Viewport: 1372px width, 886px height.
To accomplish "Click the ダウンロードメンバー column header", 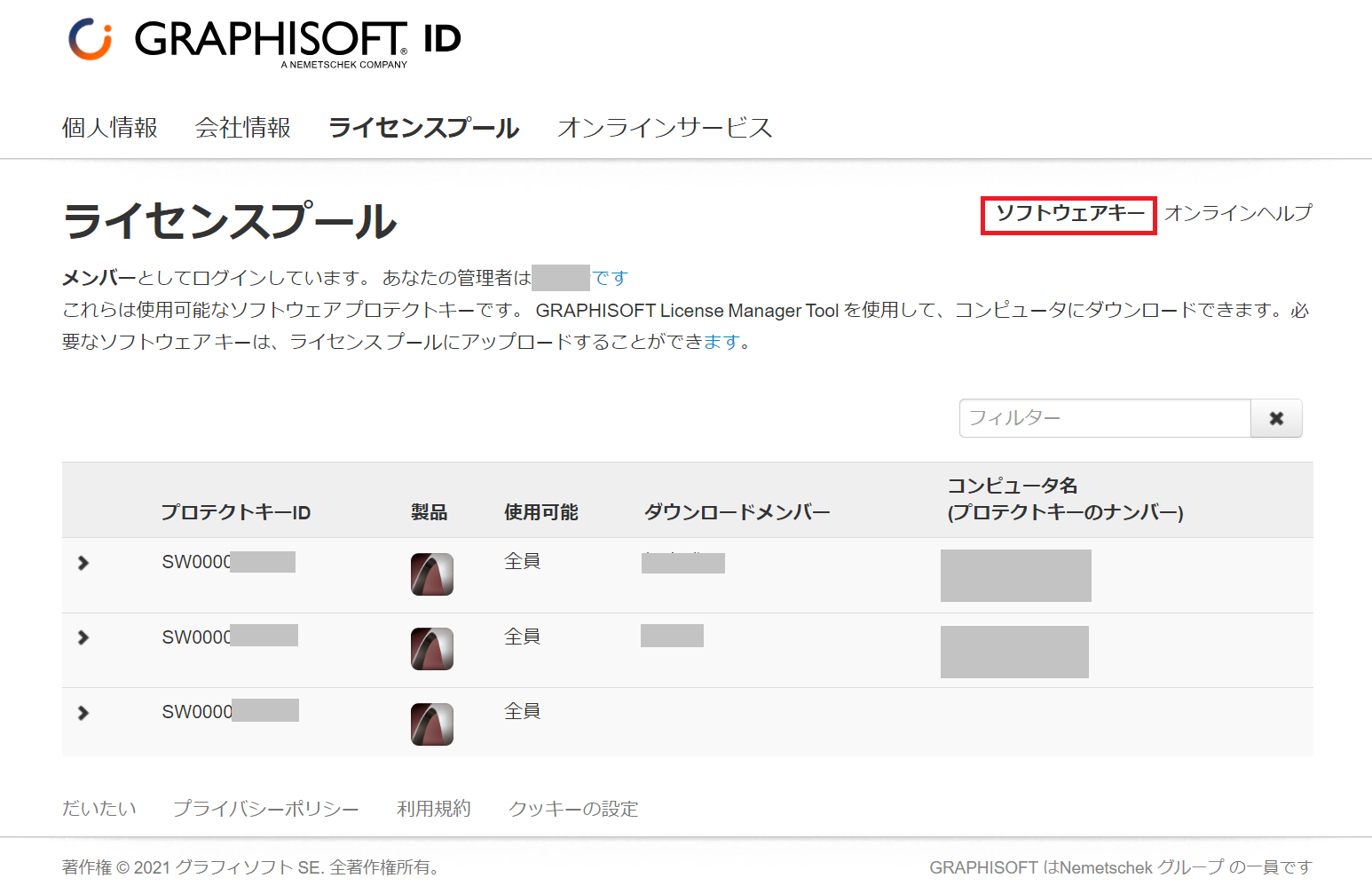I will tap(737, 512).
